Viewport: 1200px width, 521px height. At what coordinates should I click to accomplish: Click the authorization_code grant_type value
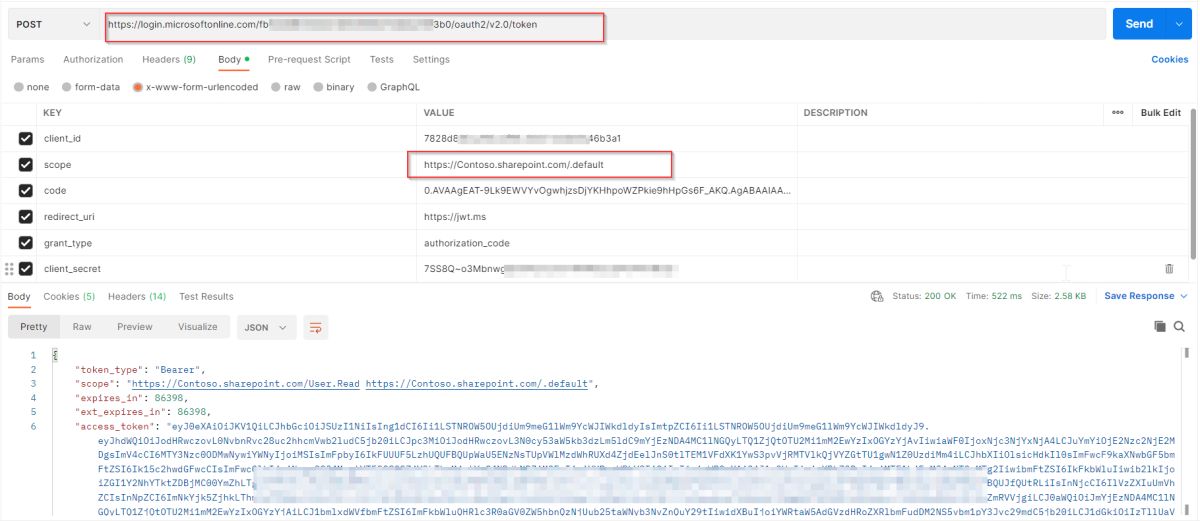tap(468, 242)
